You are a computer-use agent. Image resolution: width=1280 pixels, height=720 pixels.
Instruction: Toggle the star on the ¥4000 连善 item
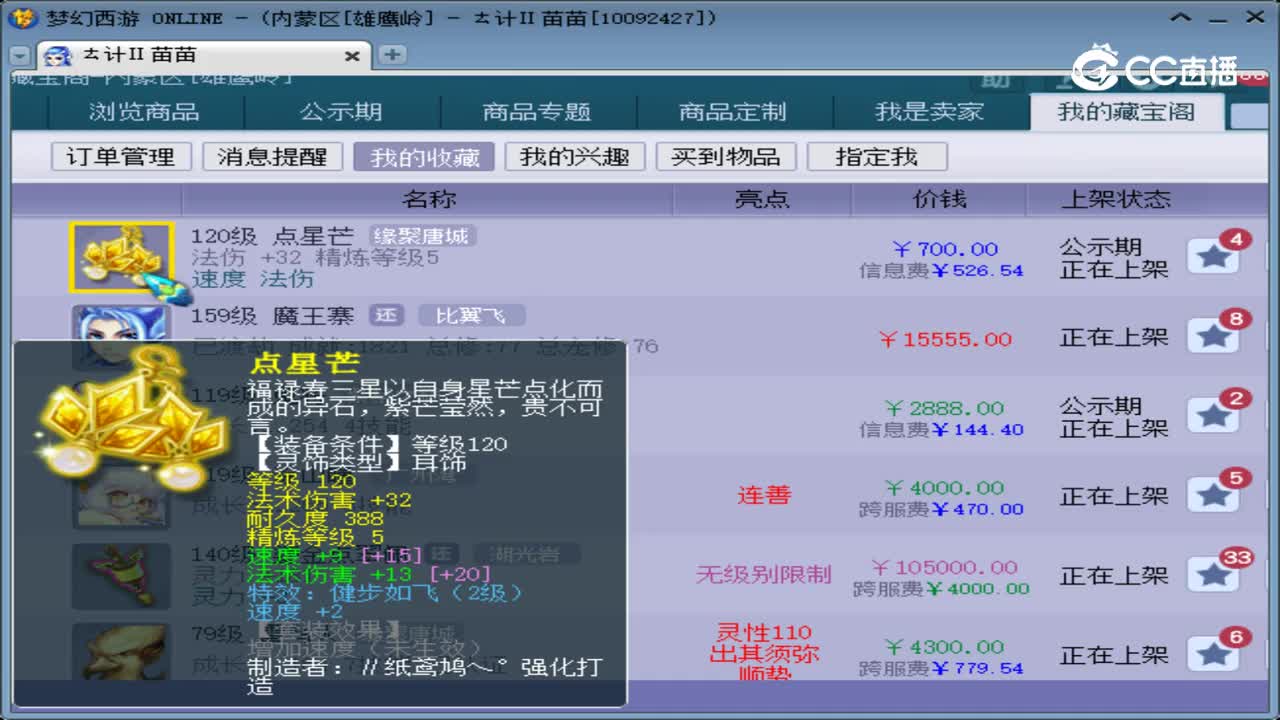tap(1215, 495)
